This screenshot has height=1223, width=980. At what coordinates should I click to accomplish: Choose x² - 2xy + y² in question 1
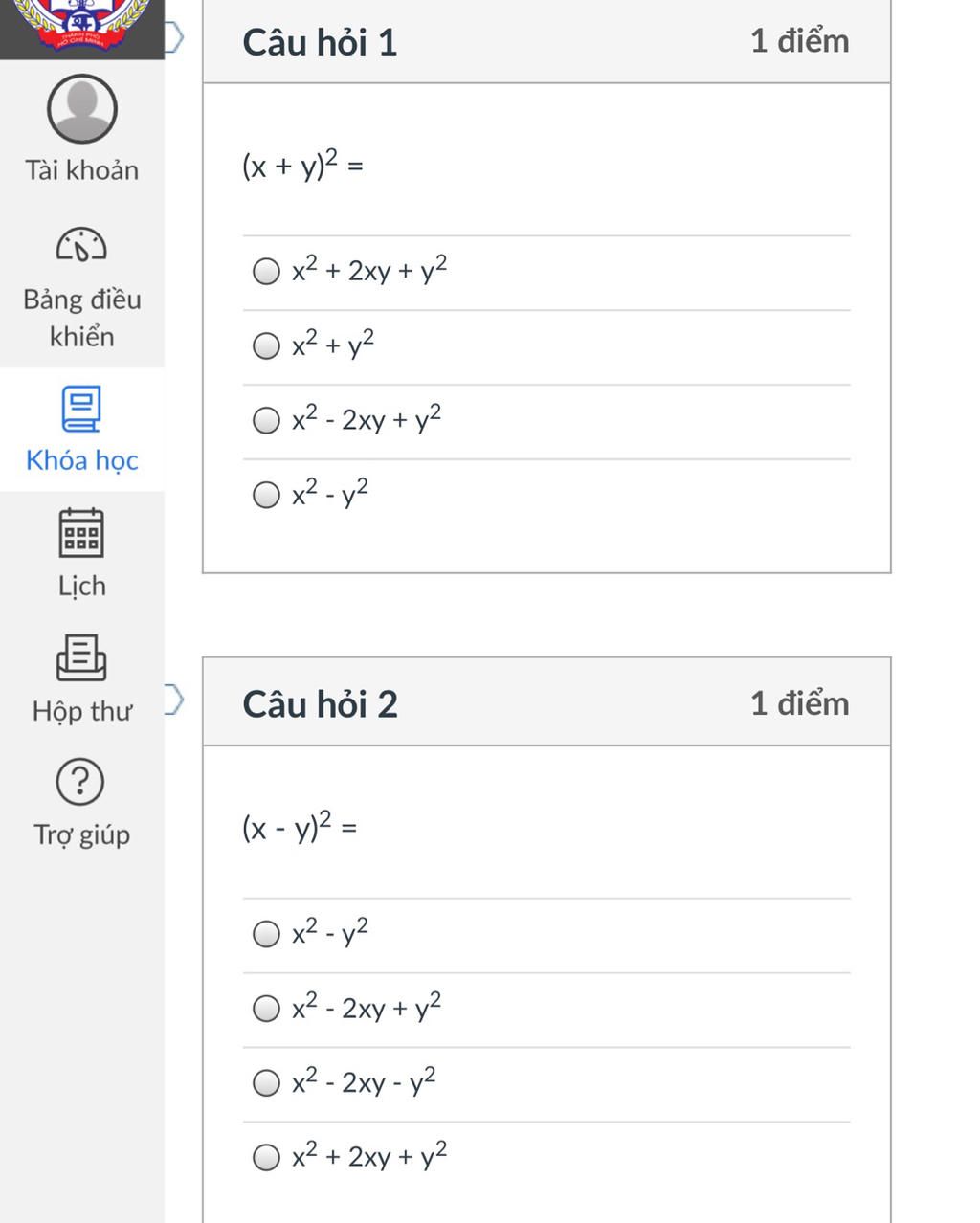click(266, 420)
